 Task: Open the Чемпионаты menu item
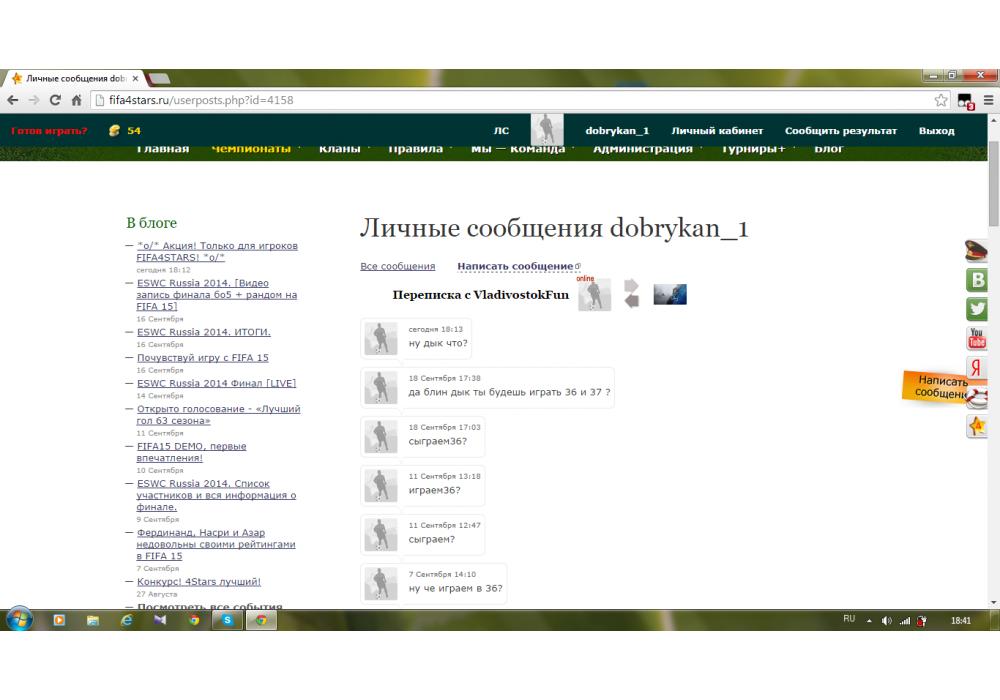(251, 149)
